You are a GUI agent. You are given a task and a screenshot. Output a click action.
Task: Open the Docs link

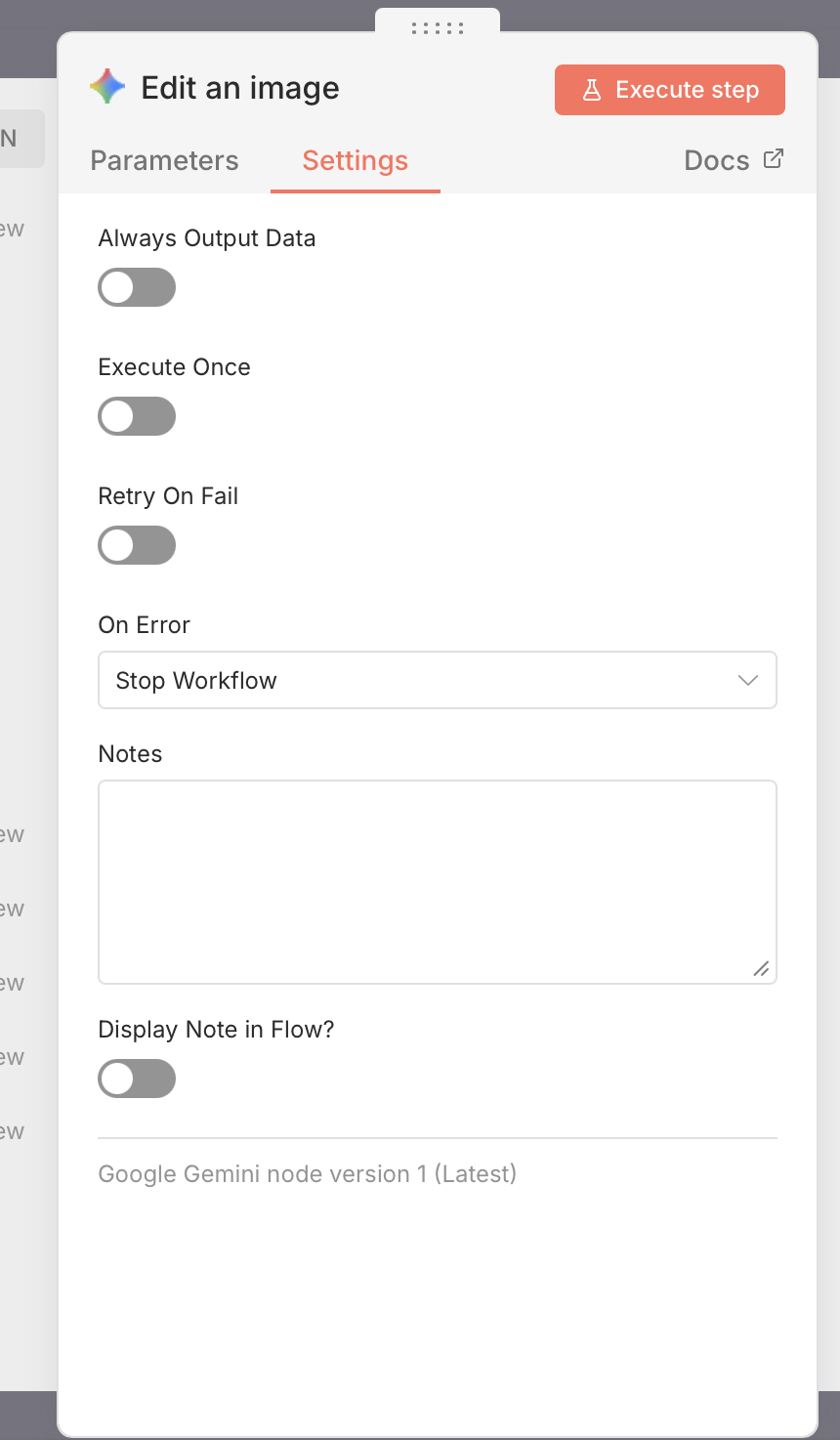pyautogui.click(x=717, y=161)
